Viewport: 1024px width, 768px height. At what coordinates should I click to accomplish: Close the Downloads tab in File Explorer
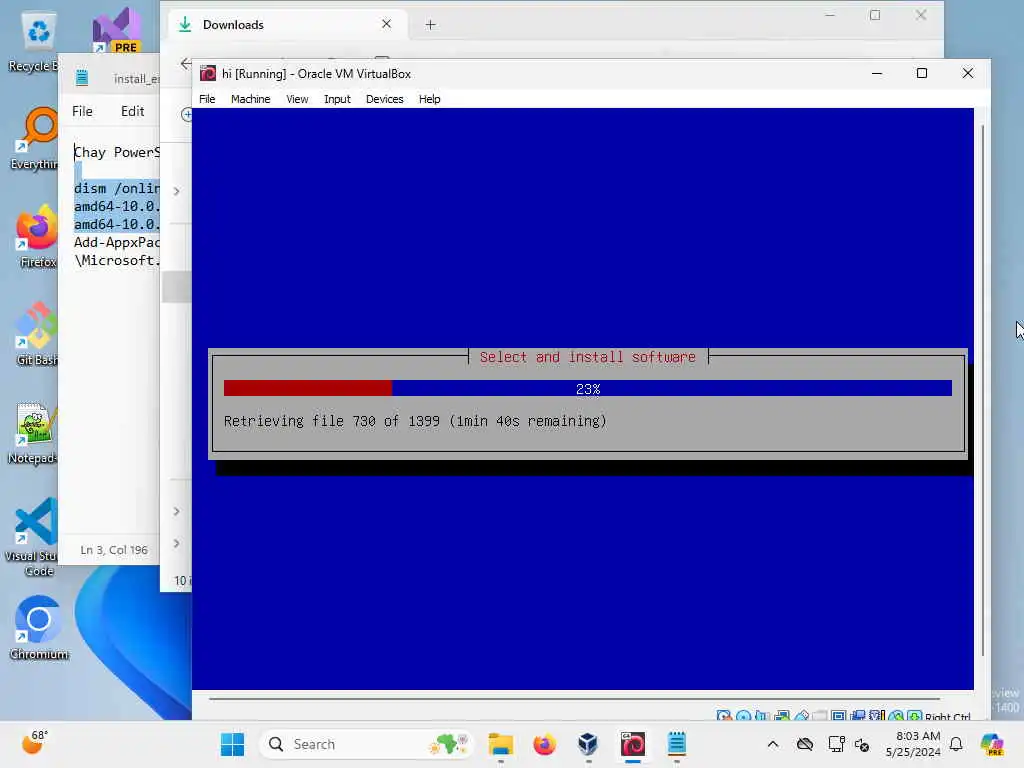click(x=387, y=24)
